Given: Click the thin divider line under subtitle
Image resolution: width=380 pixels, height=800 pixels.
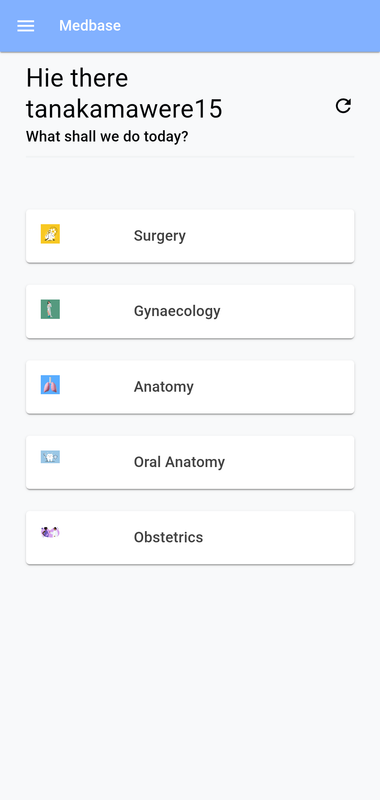Looking at the screenshot, I should (x=190, y=157).
